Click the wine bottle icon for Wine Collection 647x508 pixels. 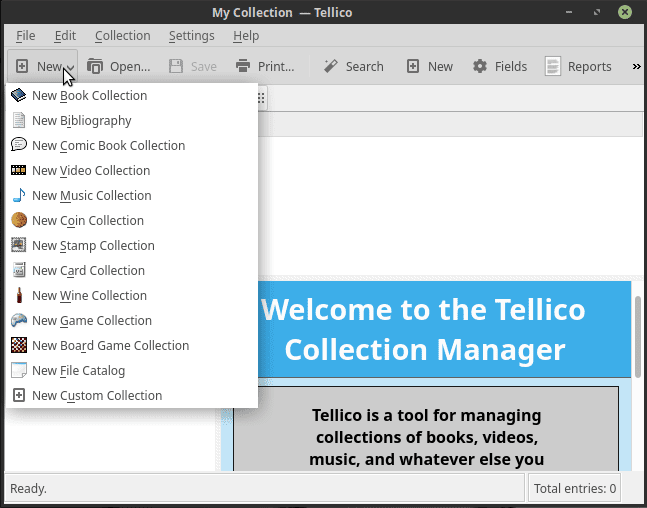(19, 295)
